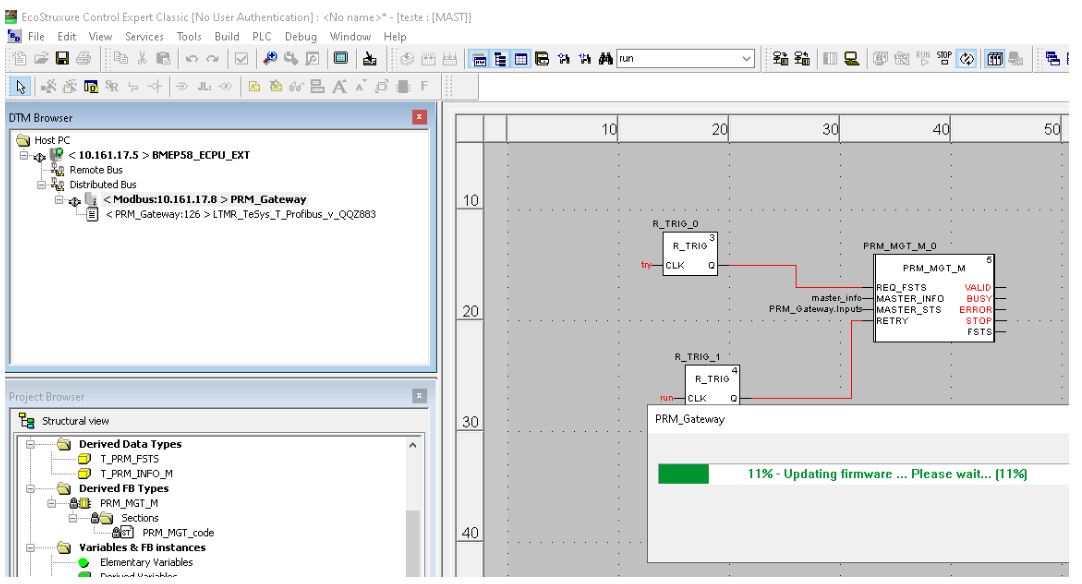The height and width of the screenshot is (584, 1082).
Task: Select Remote Bus in DTM Browser
Action: click(96, 170)
